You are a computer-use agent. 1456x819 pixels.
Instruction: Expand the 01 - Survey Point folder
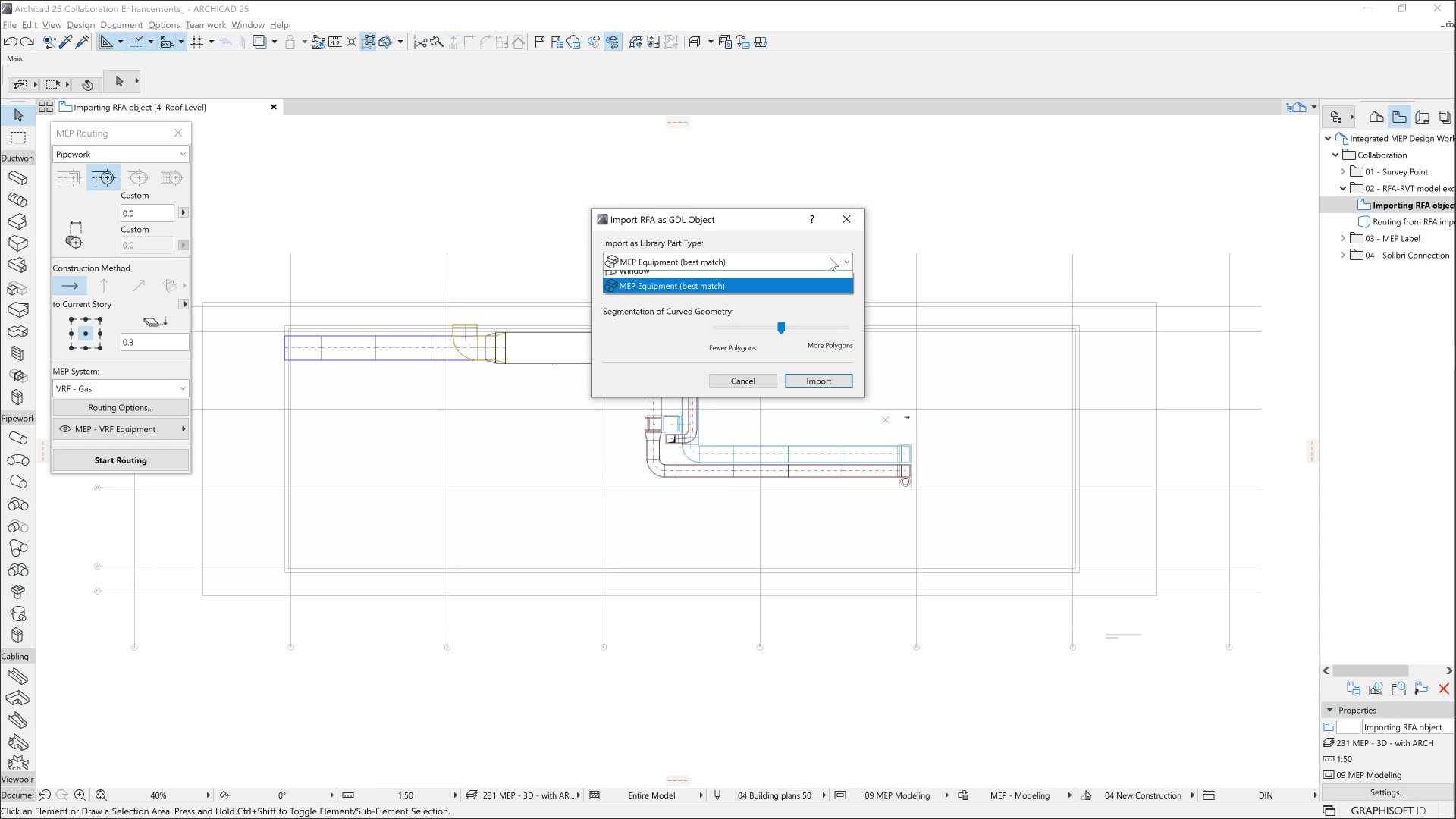(x=1343, y=171)
